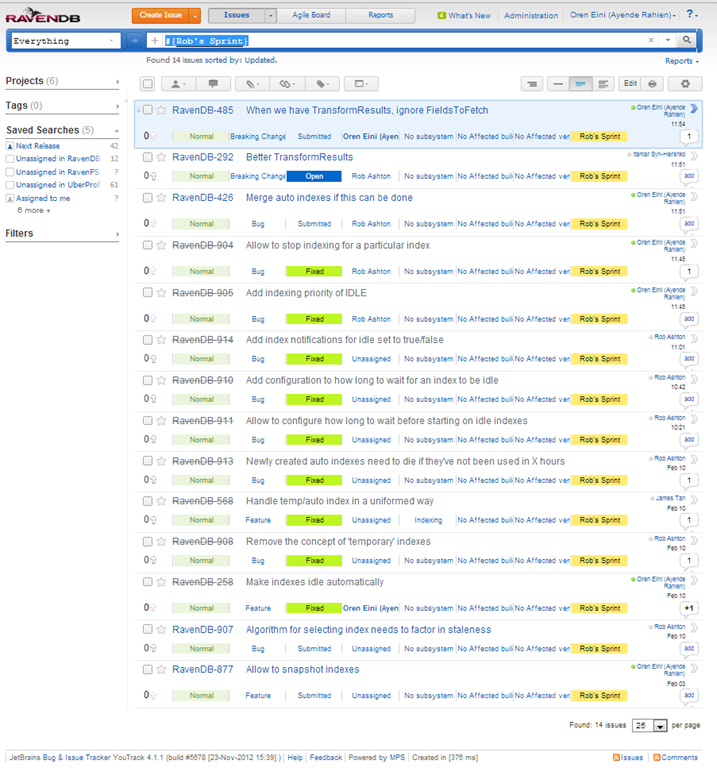Switch to the Agile Board tab
This screenshot has height=768, width=717.
(311, 15)
